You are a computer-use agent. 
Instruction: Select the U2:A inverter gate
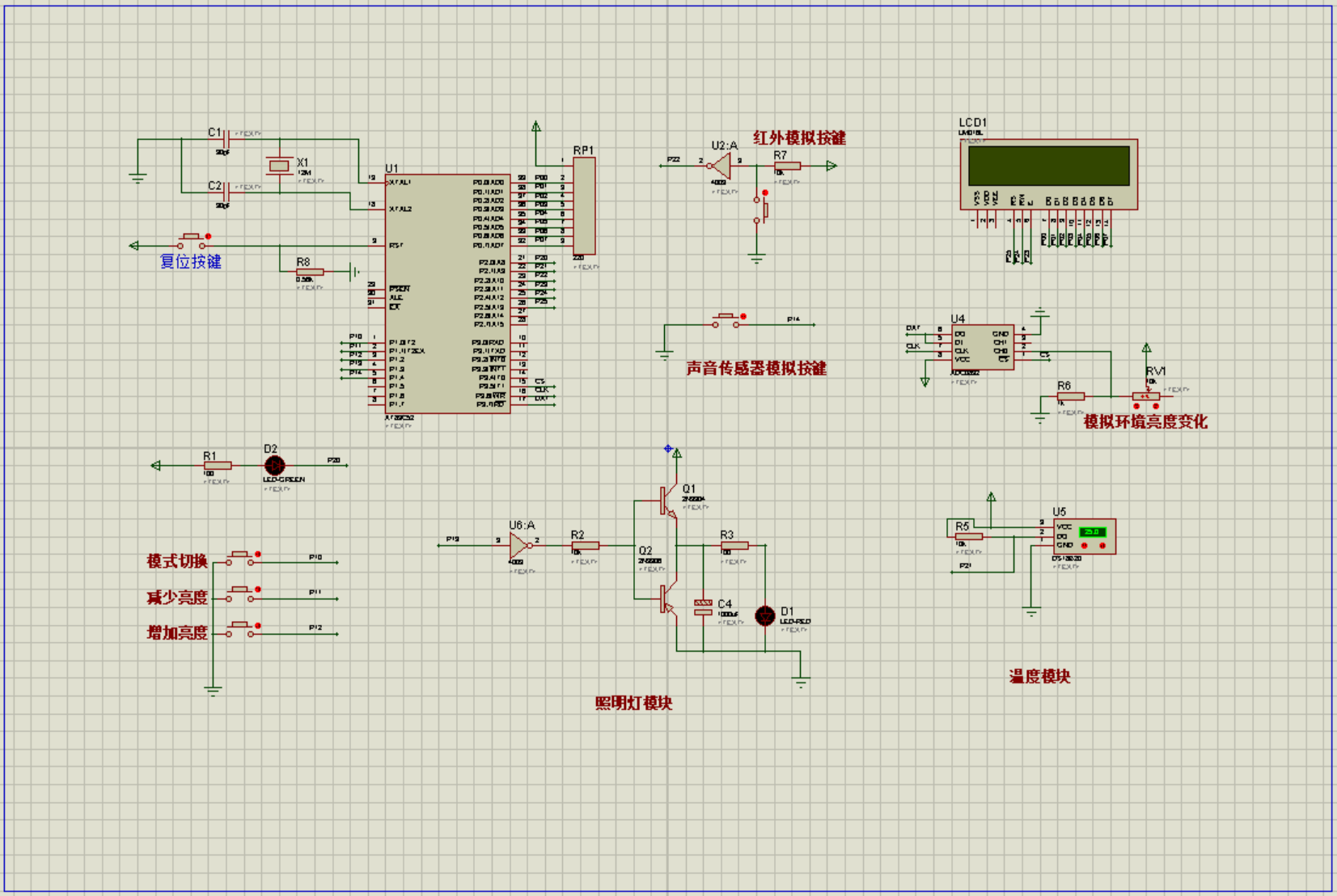[719, 166]
